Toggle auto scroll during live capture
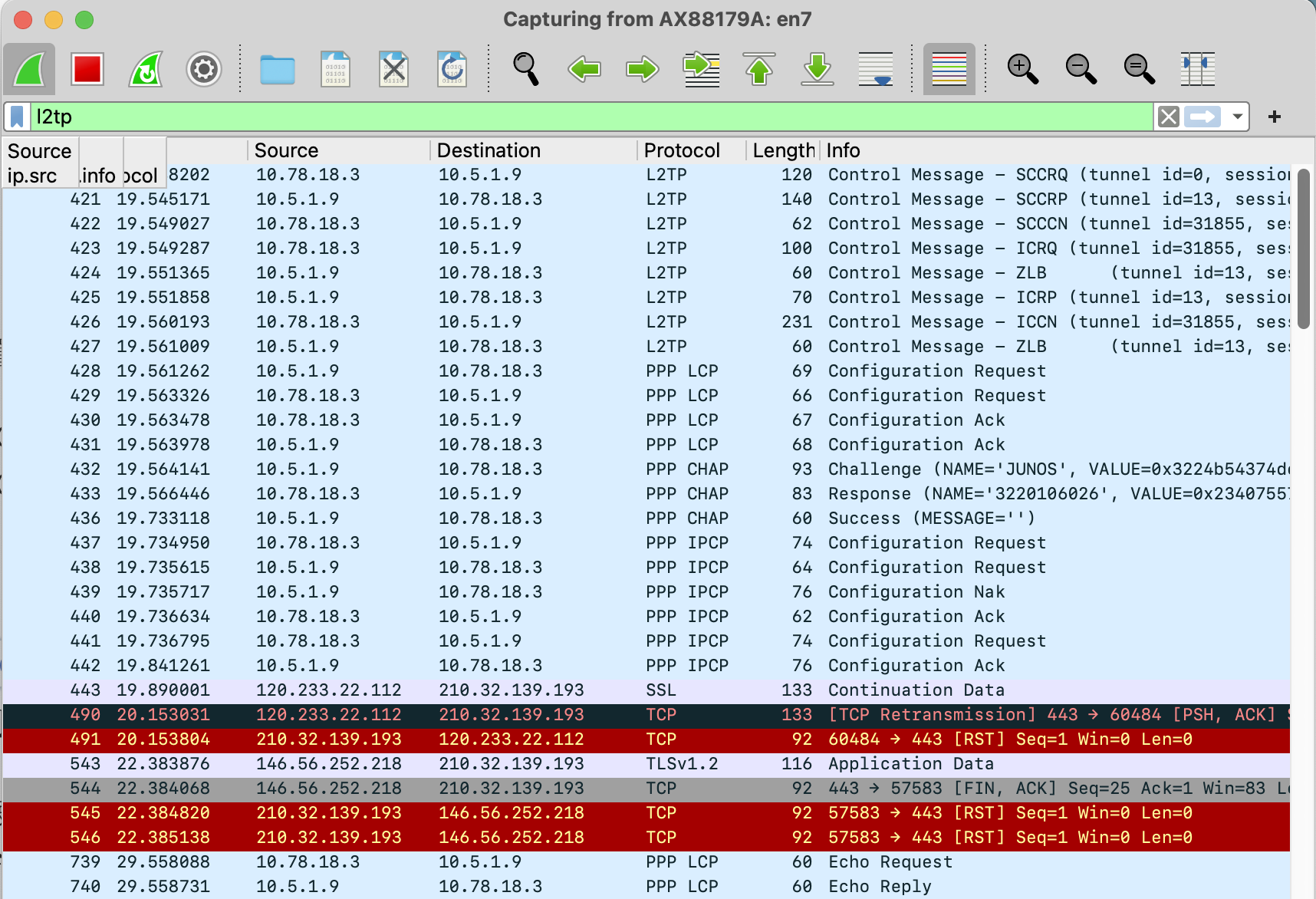Viewport: 1316px width, 899px height. (876, 69)
